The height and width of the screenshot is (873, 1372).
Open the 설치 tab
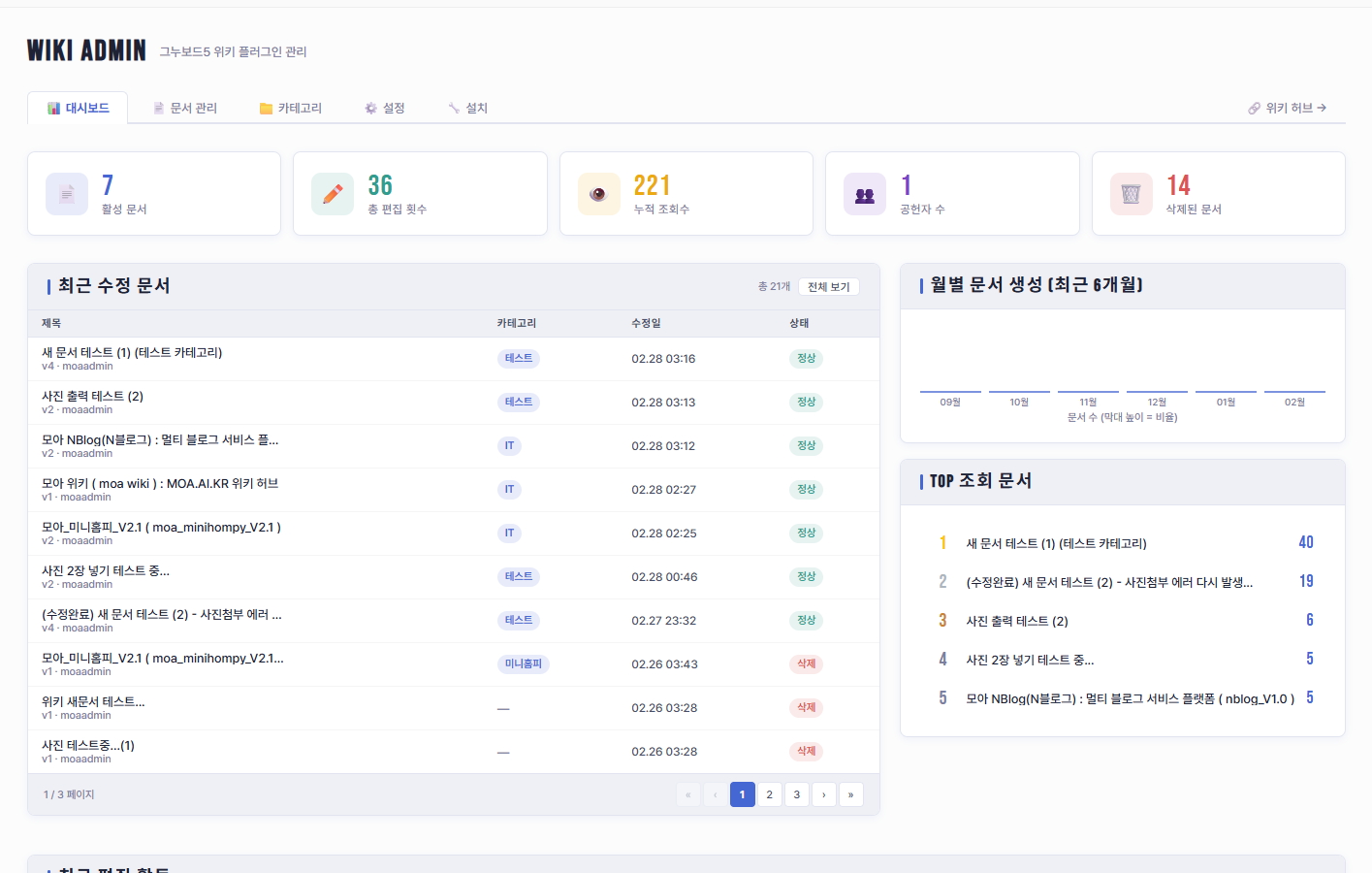pyautogui.click(x=467, y=108)
